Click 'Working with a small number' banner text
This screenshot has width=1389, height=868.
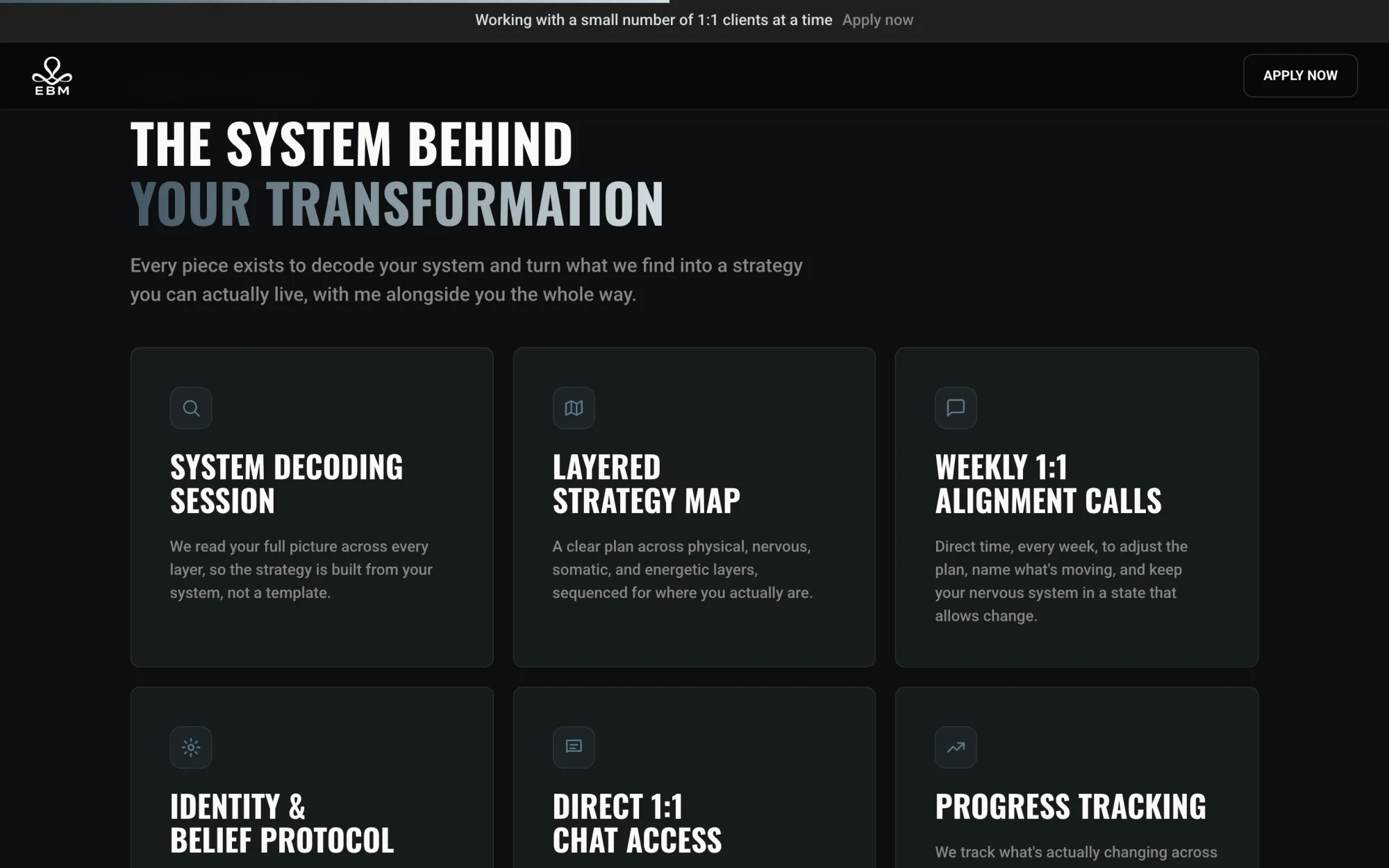pos(654,20)
